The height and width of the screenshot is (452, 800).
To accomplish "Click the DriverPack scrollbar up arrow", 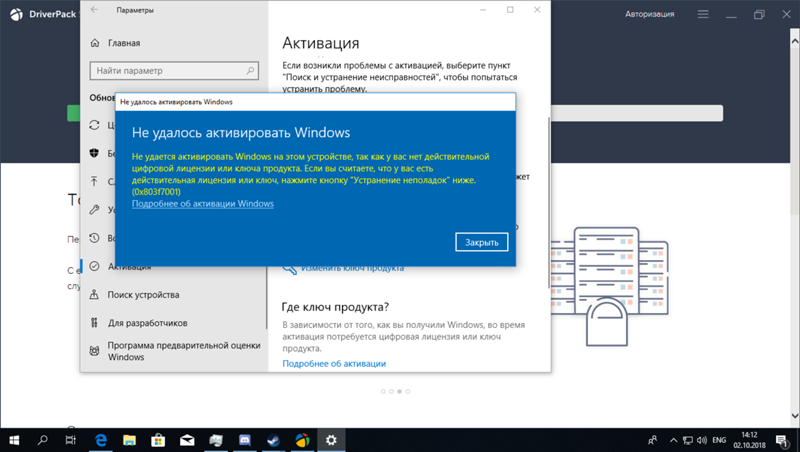I will coord(794,40).
